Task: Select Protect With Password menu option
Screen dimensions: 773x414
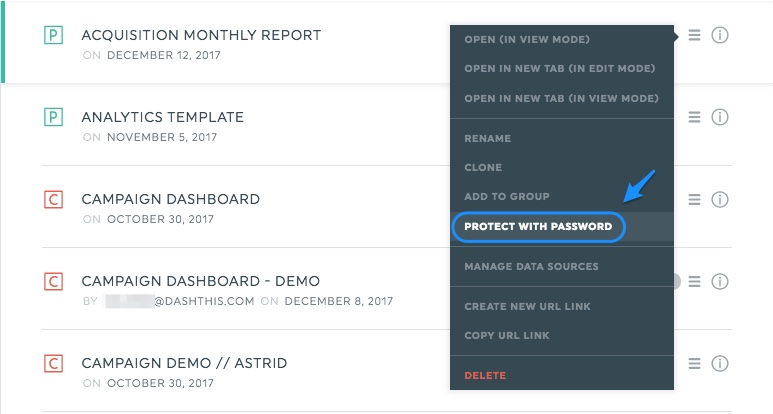Action: click(538, 227)
